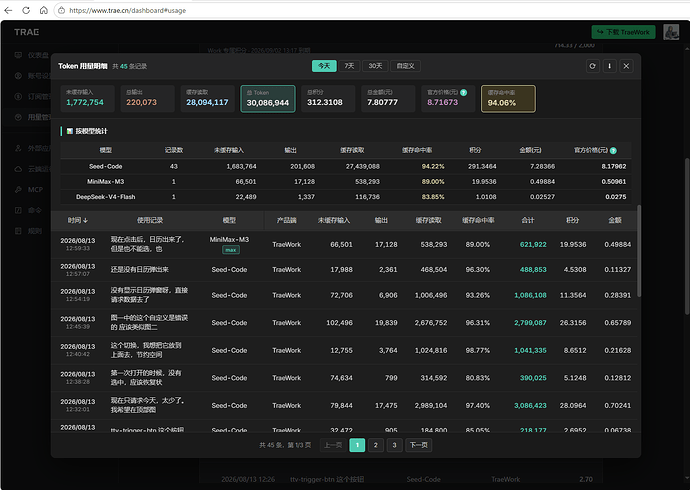This screenshot has width=690, height=490.
Task: Click the 账号设置 sidebar icon
Action: pyautogui.click(x=18, y=76)
